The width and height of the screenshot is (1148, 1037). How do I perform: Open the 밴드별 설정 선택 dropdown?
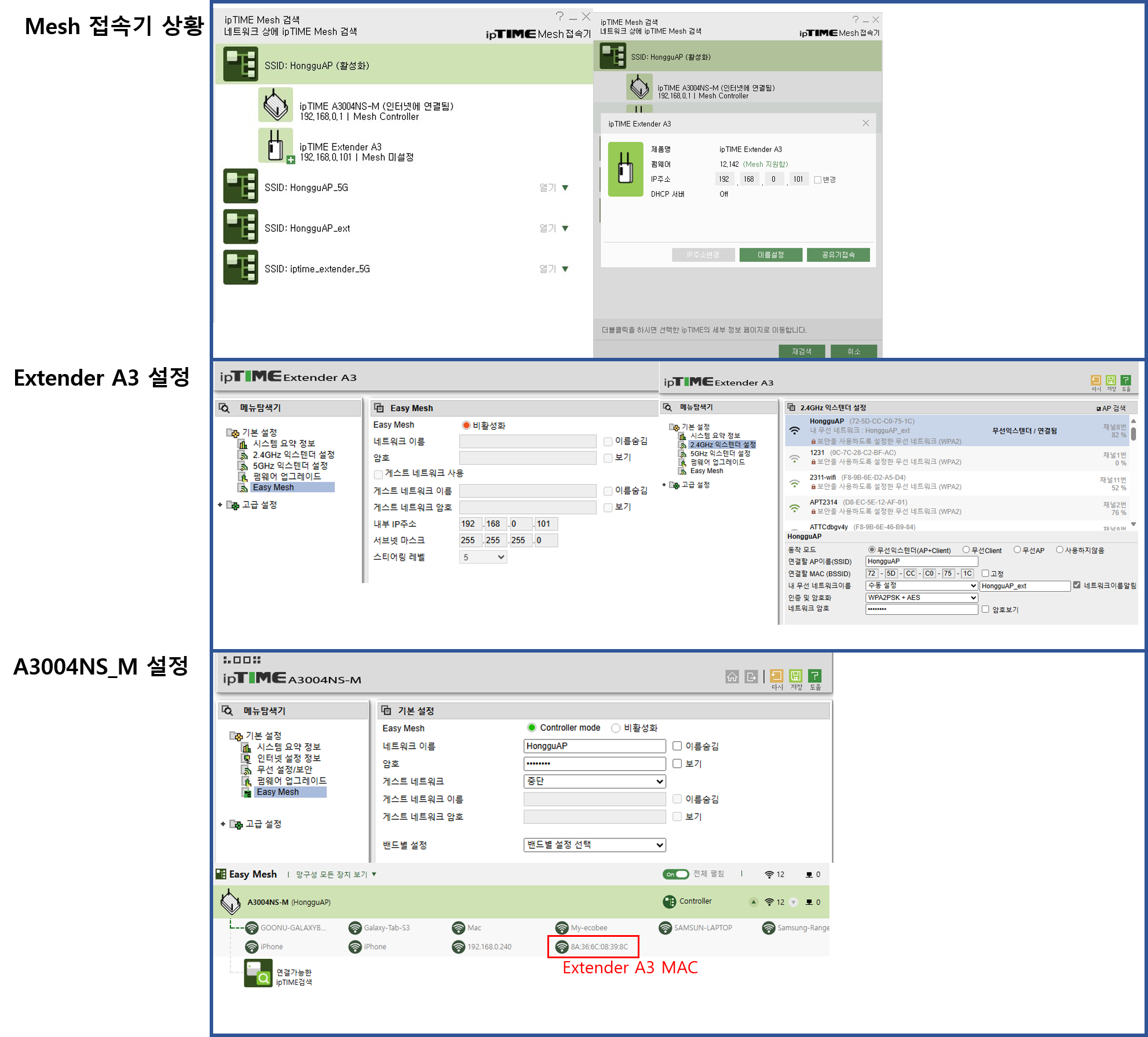(595, 845)
